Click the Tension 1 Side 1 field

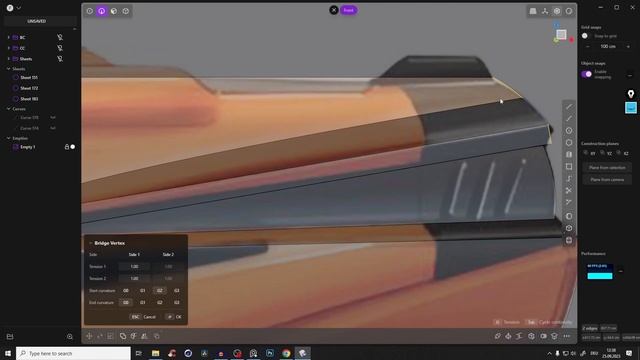point(134,267)
